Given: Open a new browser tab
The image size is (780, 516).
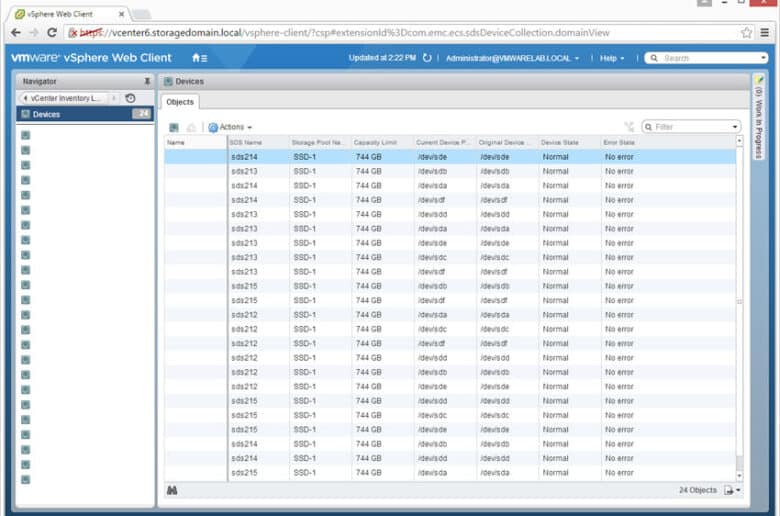Looking at the screenshot, I should click(141, 14).
